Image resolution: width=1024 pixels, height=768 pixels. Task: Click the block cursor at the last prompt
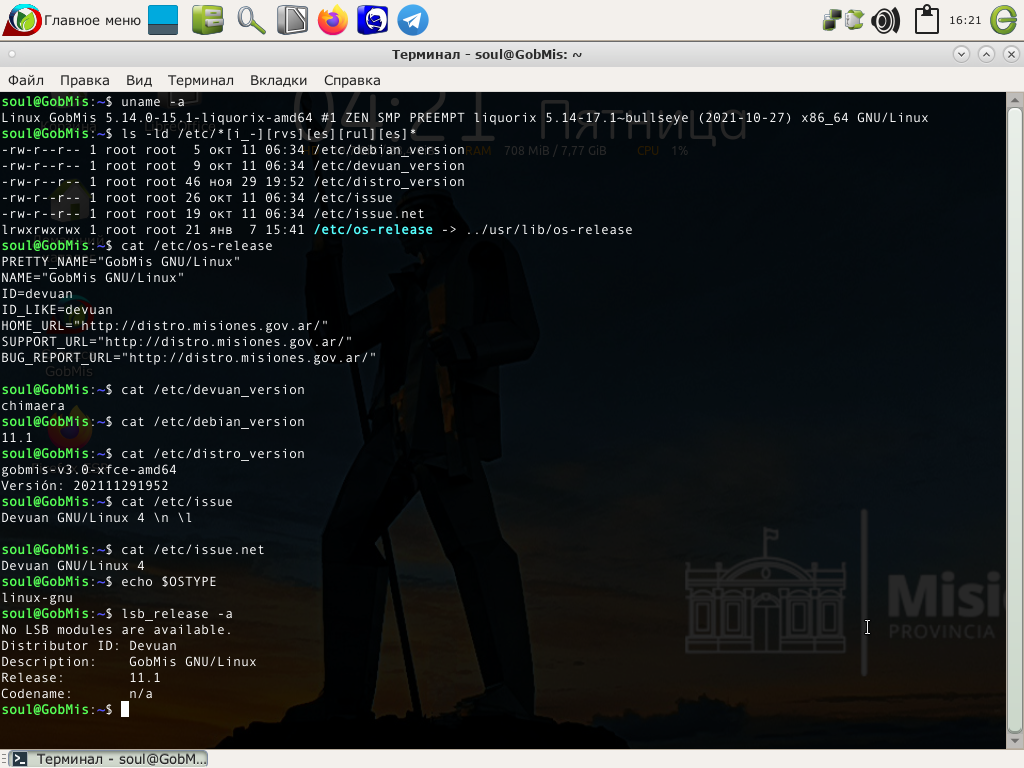[x=125, y=710]
